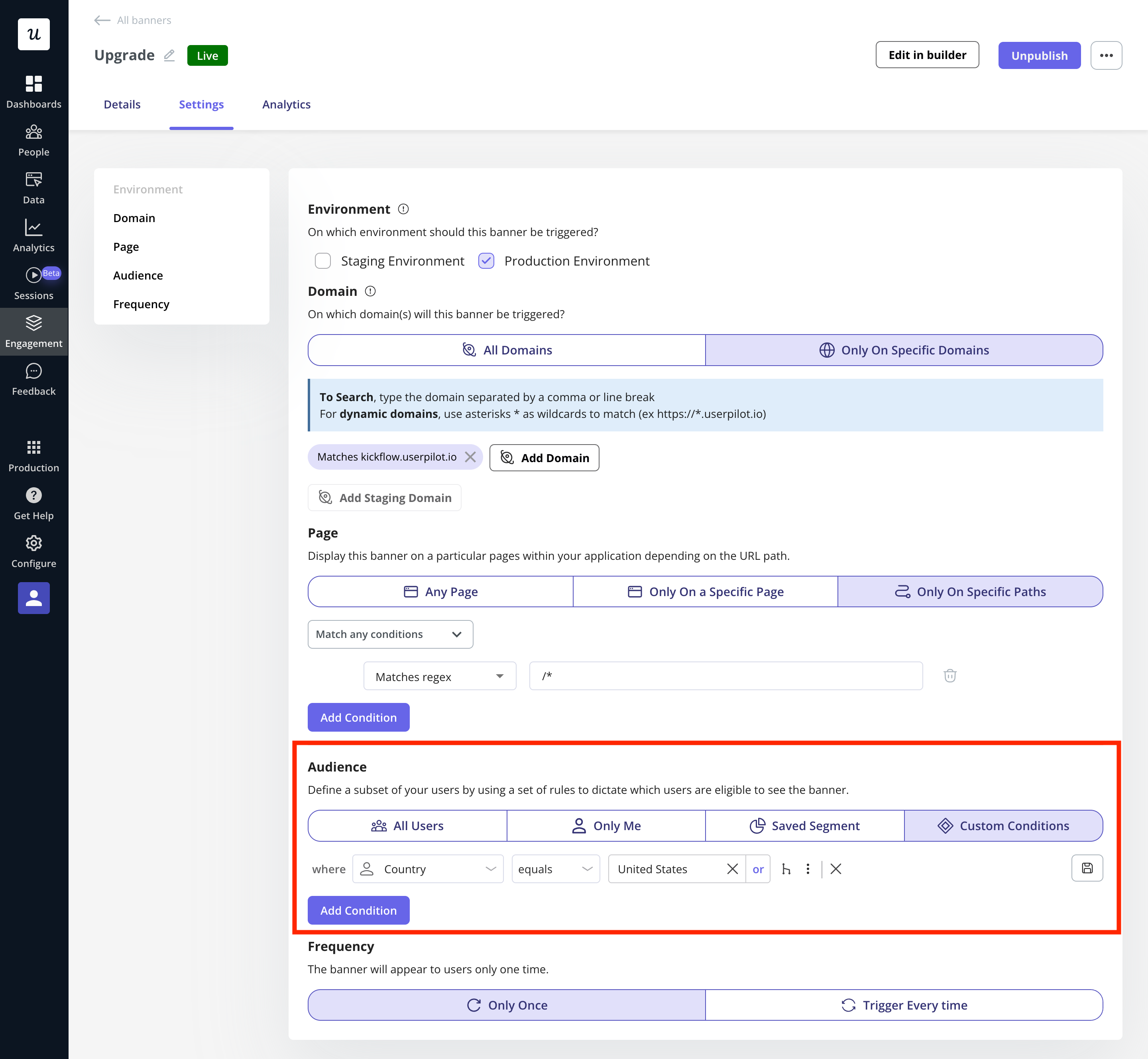Uncheck the Production Environment checkbox
Screen dimensions: 1148x1059
(x=486, y=261)
